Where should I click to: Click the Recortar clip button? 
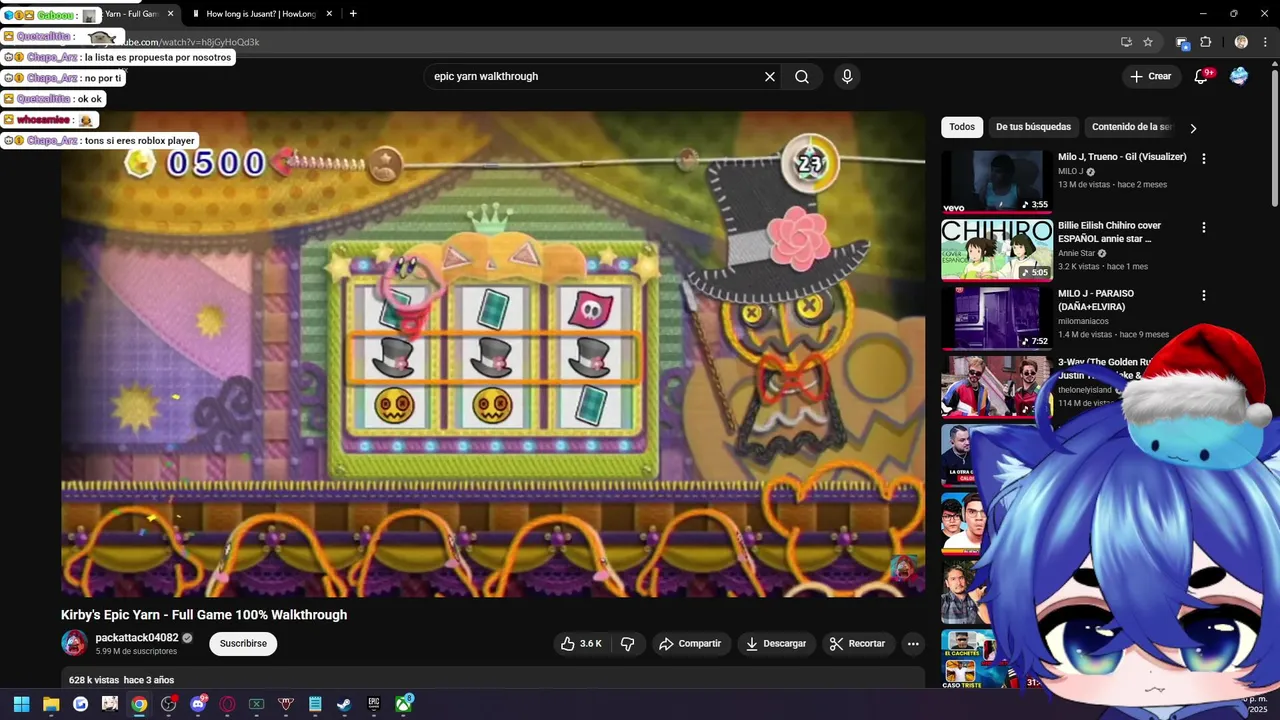tap(857, 644)
